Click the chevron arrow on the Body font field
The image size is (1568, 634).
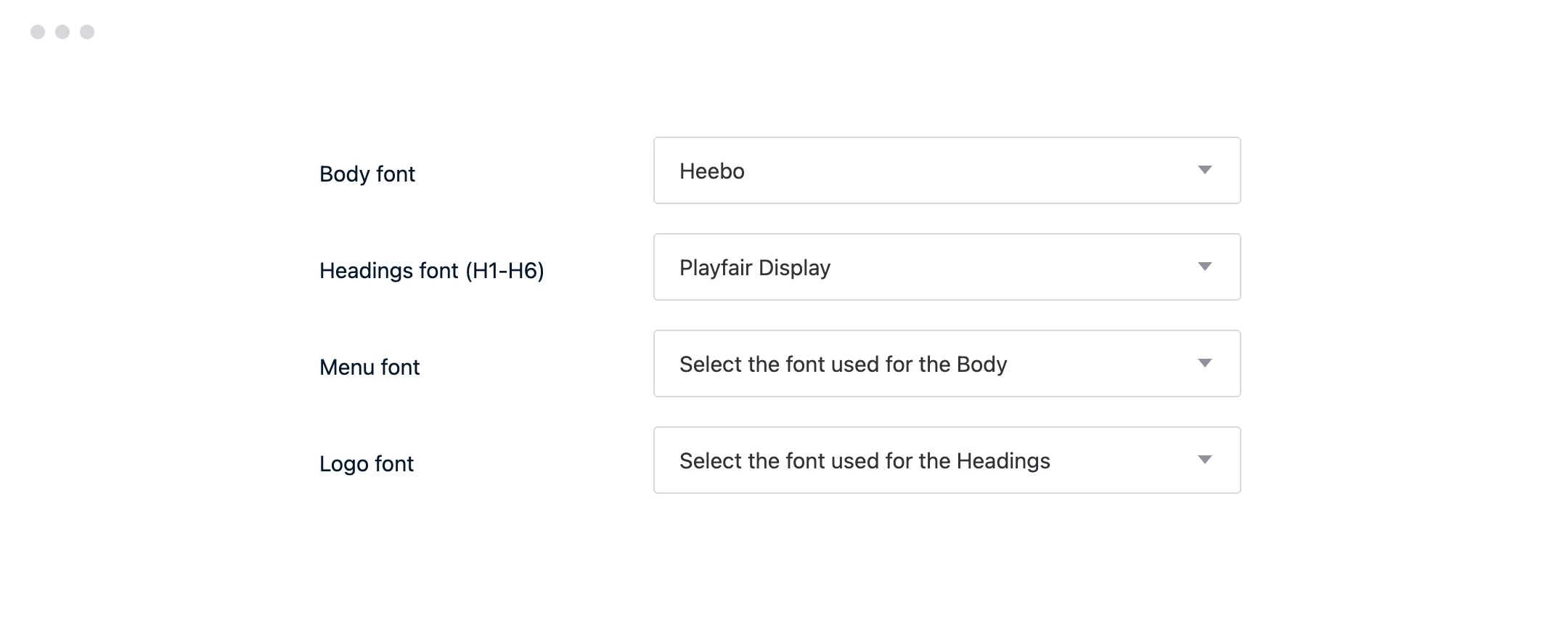click(x=1204, y=170)
